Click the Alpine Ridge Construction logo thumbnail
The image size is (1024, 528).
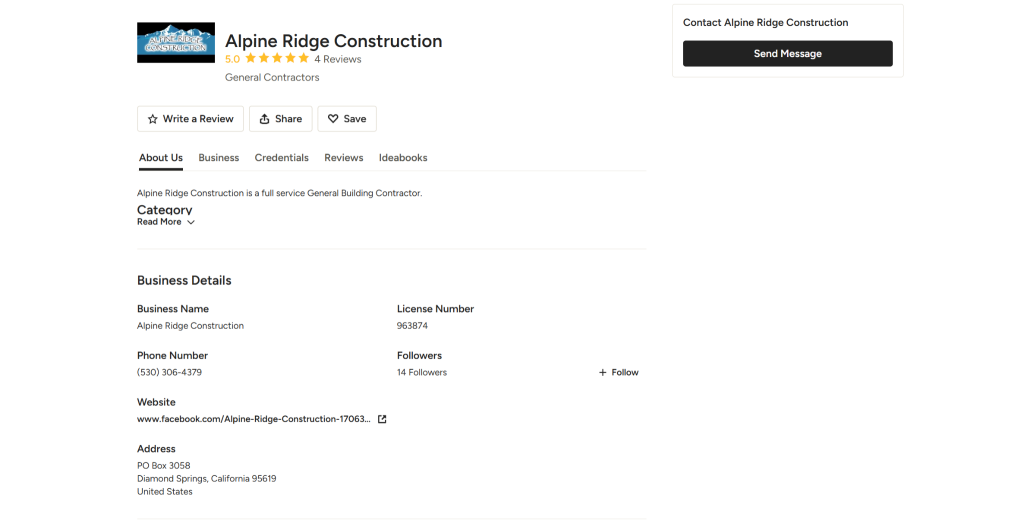(174, 42)
